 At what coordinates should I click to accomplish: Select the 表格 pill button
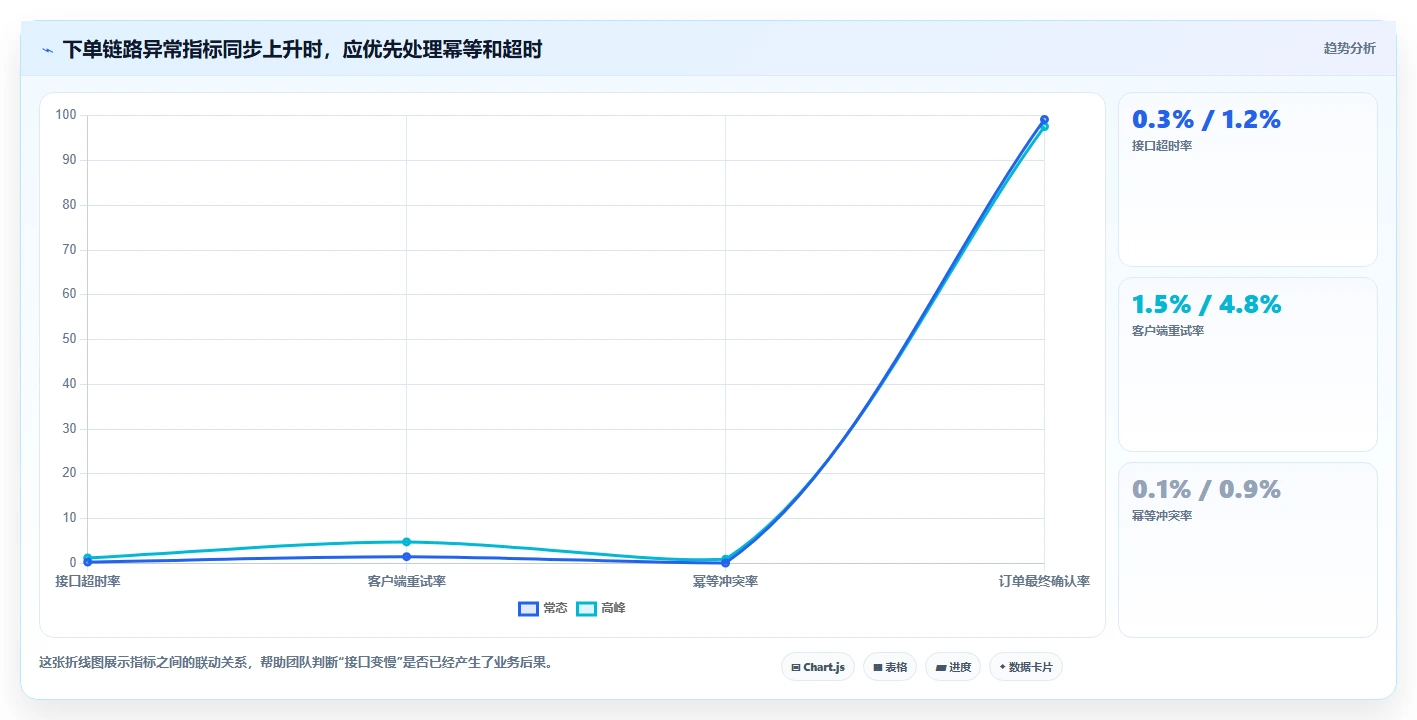[x=889, y=667]
